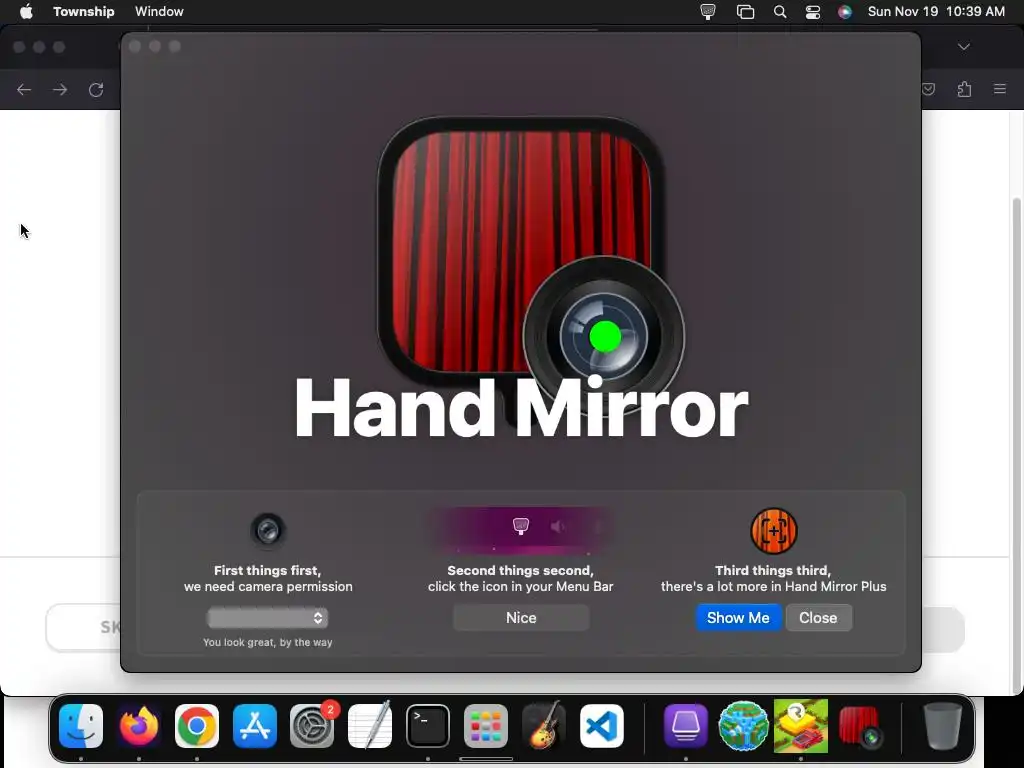Reload the page in the browser window
The width and height of the screenshot is (1024, 768).
click(x=96, y=89)
